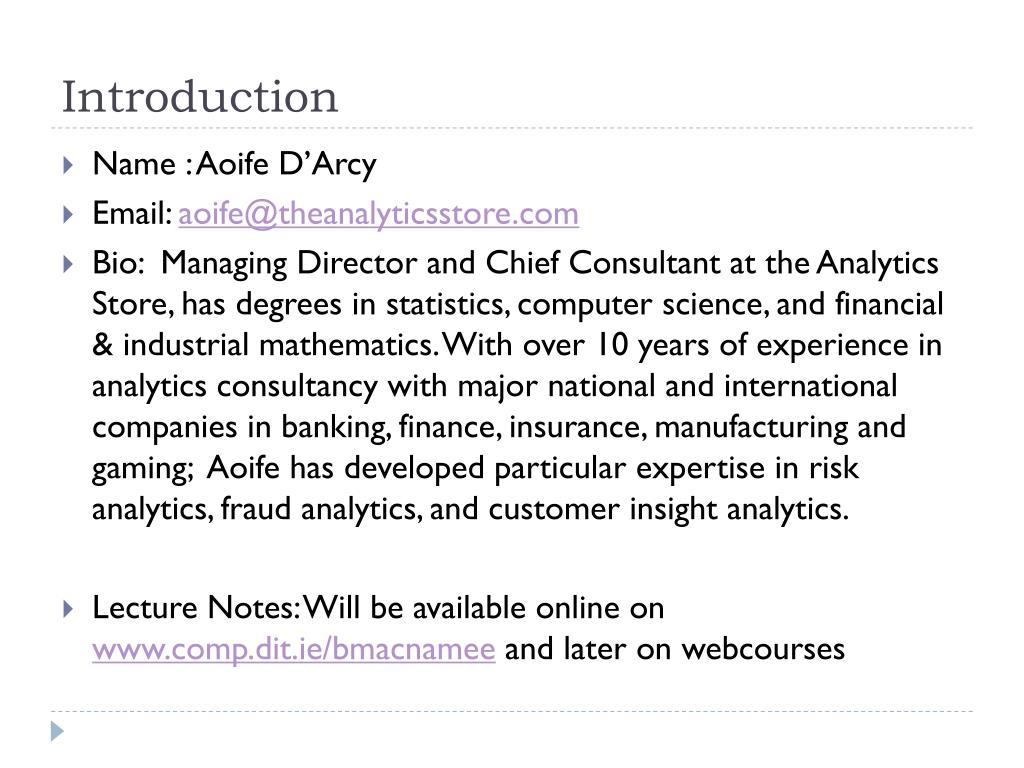Click the blue triangle in the slide footer
The width and height of the screenshot is (1024, 768).
pyautogui.click(x=57, y=731)
